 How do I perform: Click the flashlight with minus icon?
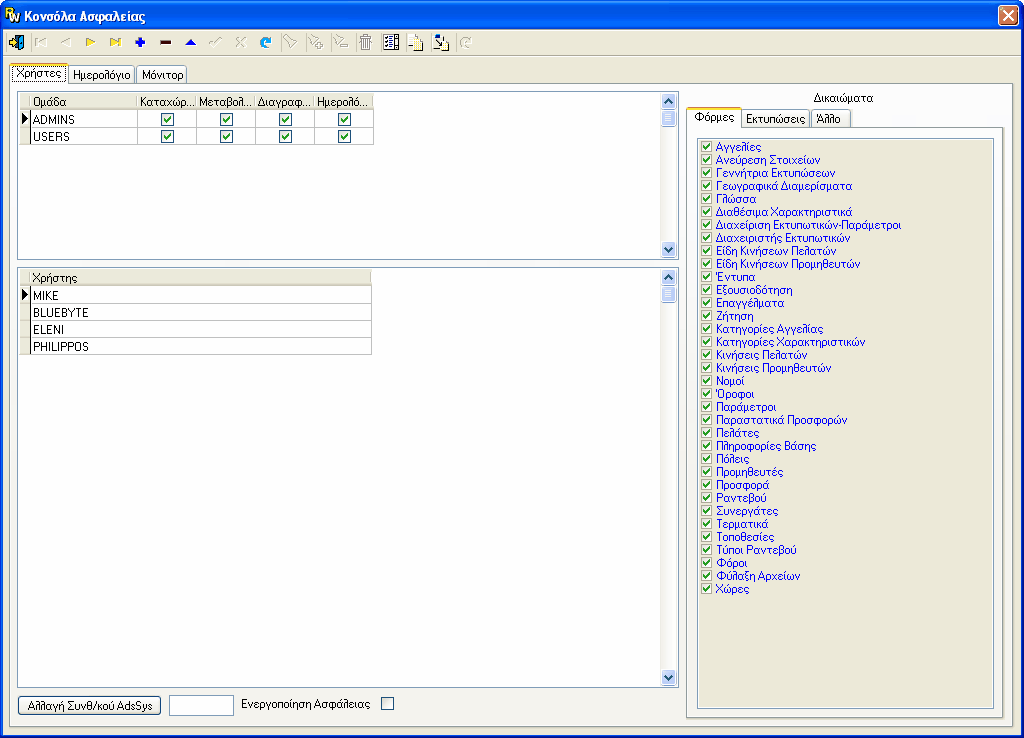[340, 42]
